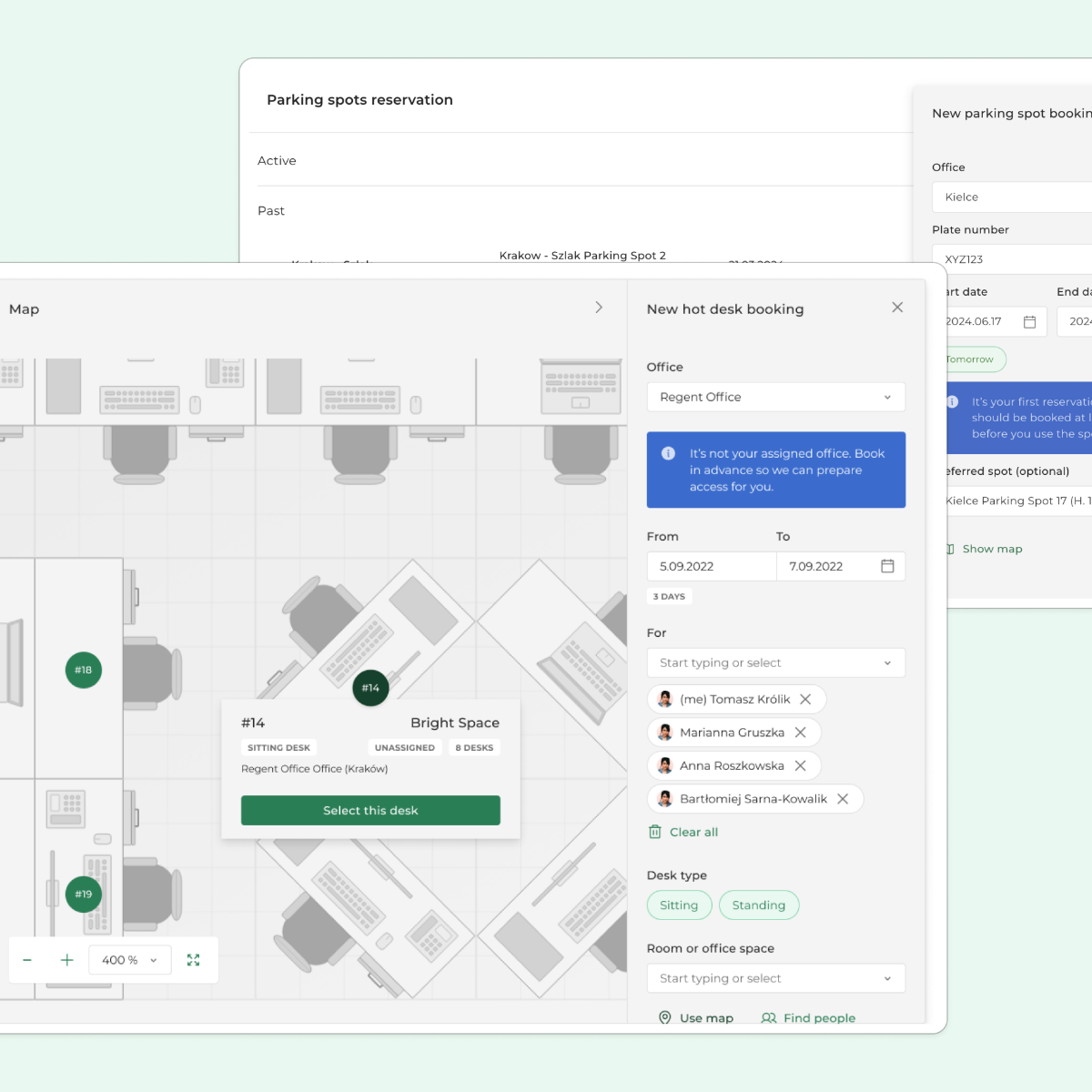The image size is (1092, 1092).
Task: Expand the 400 % zoom level dropdown
Action: coord(130,960)
